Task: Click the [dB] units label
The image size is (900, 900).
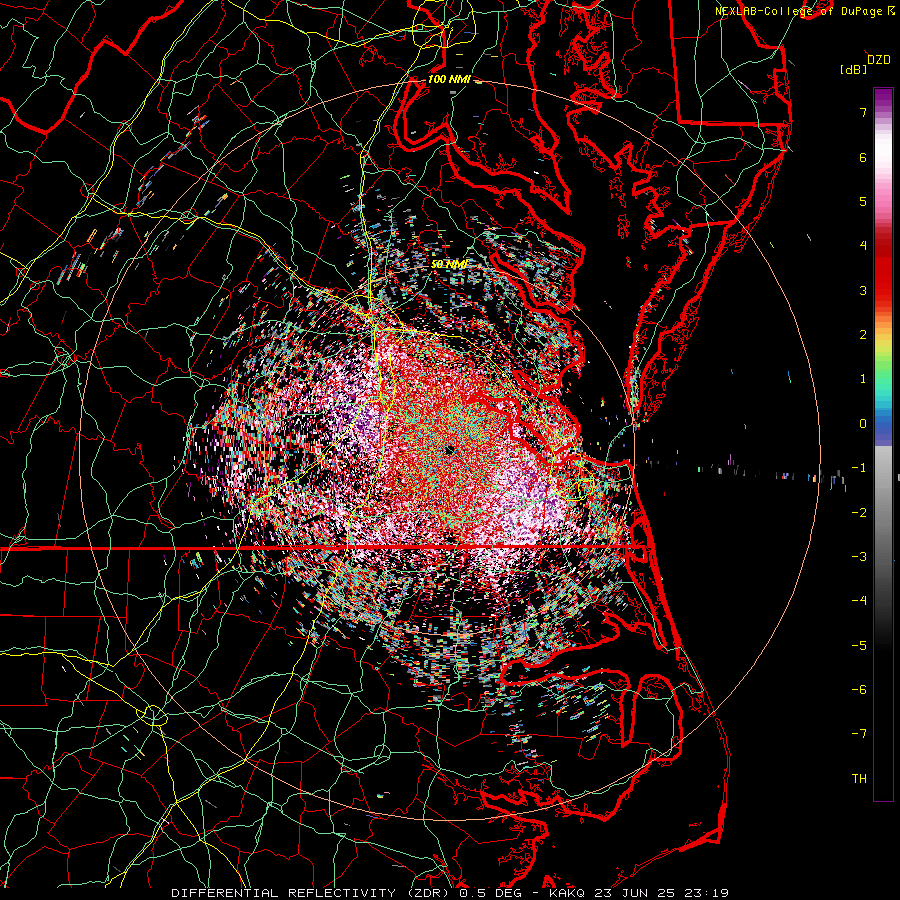Action: (854, 69)
